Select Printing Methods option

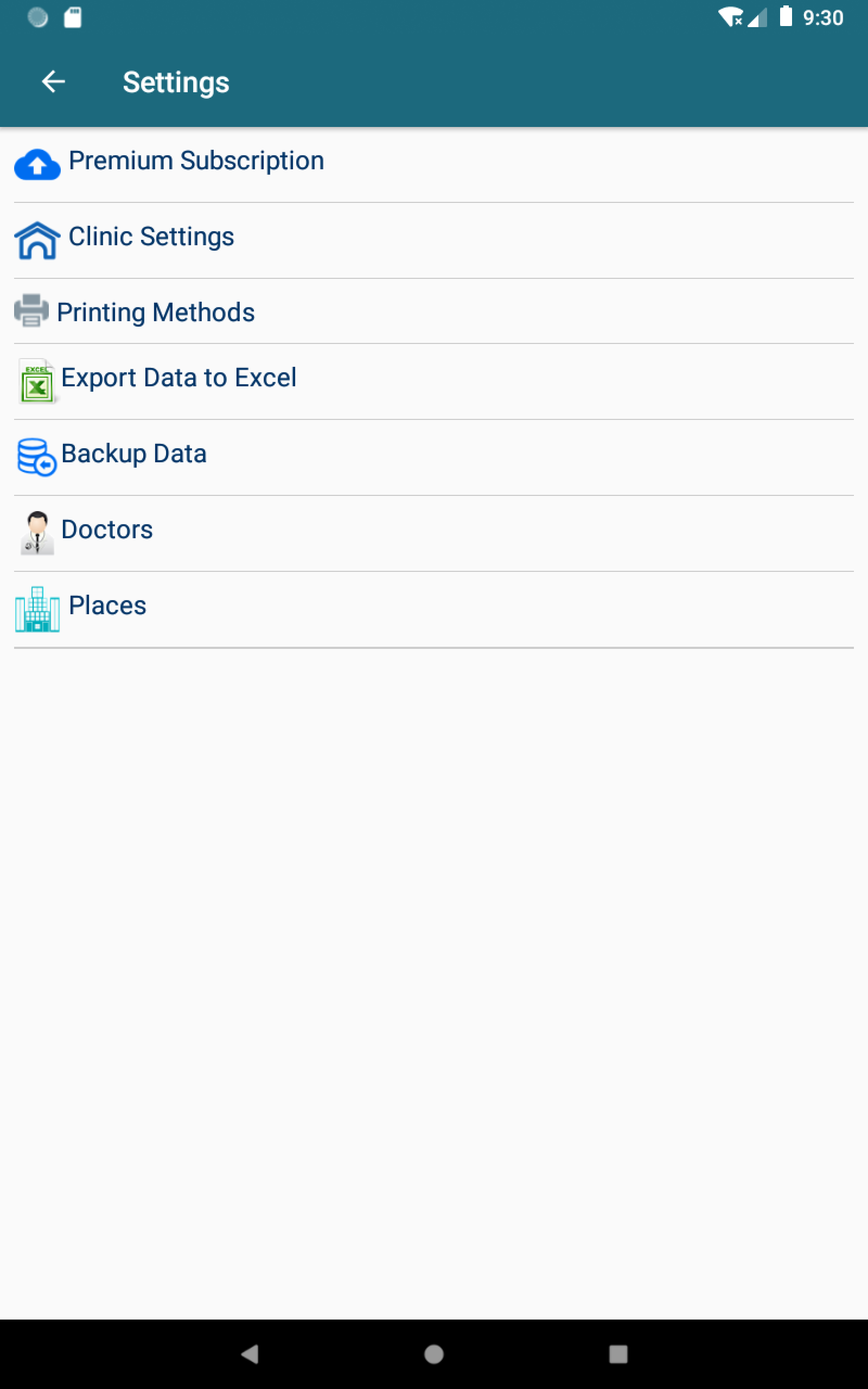coord(156,313)
